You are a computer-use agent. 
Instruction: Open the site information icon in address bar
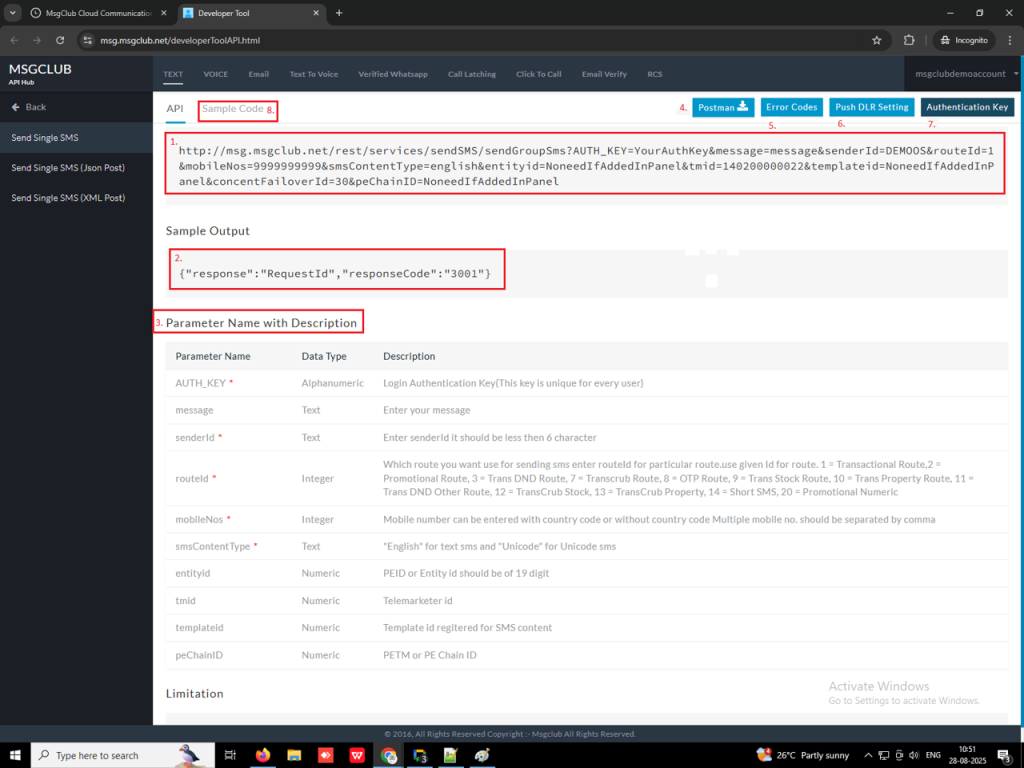pyautogui.click(x=88, y=40)
